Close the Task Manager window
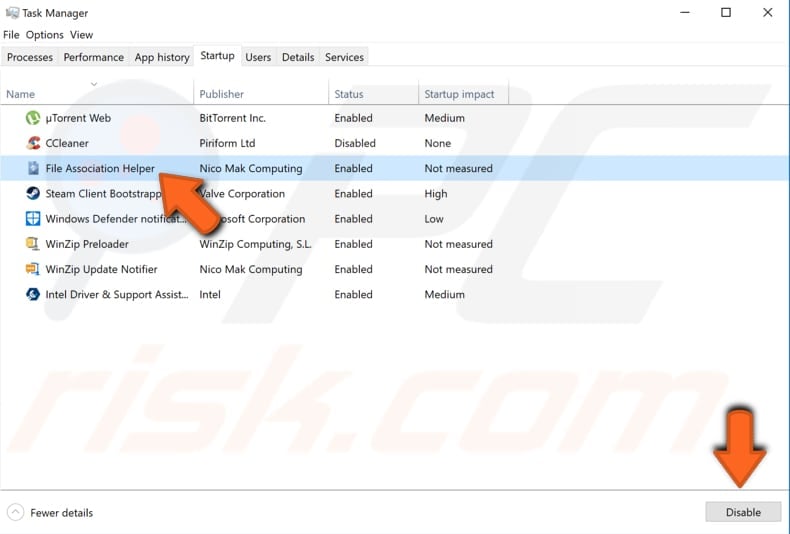 click(x=767, y=13)
